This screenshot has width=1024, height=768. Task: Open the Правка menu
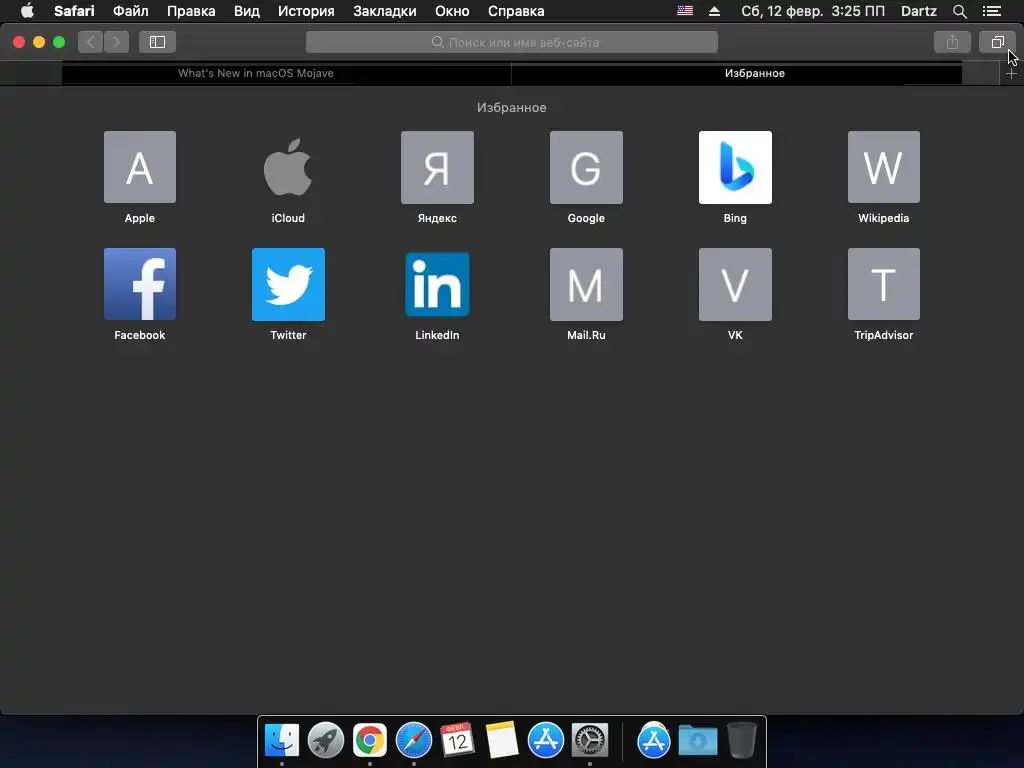coord(191,11)
